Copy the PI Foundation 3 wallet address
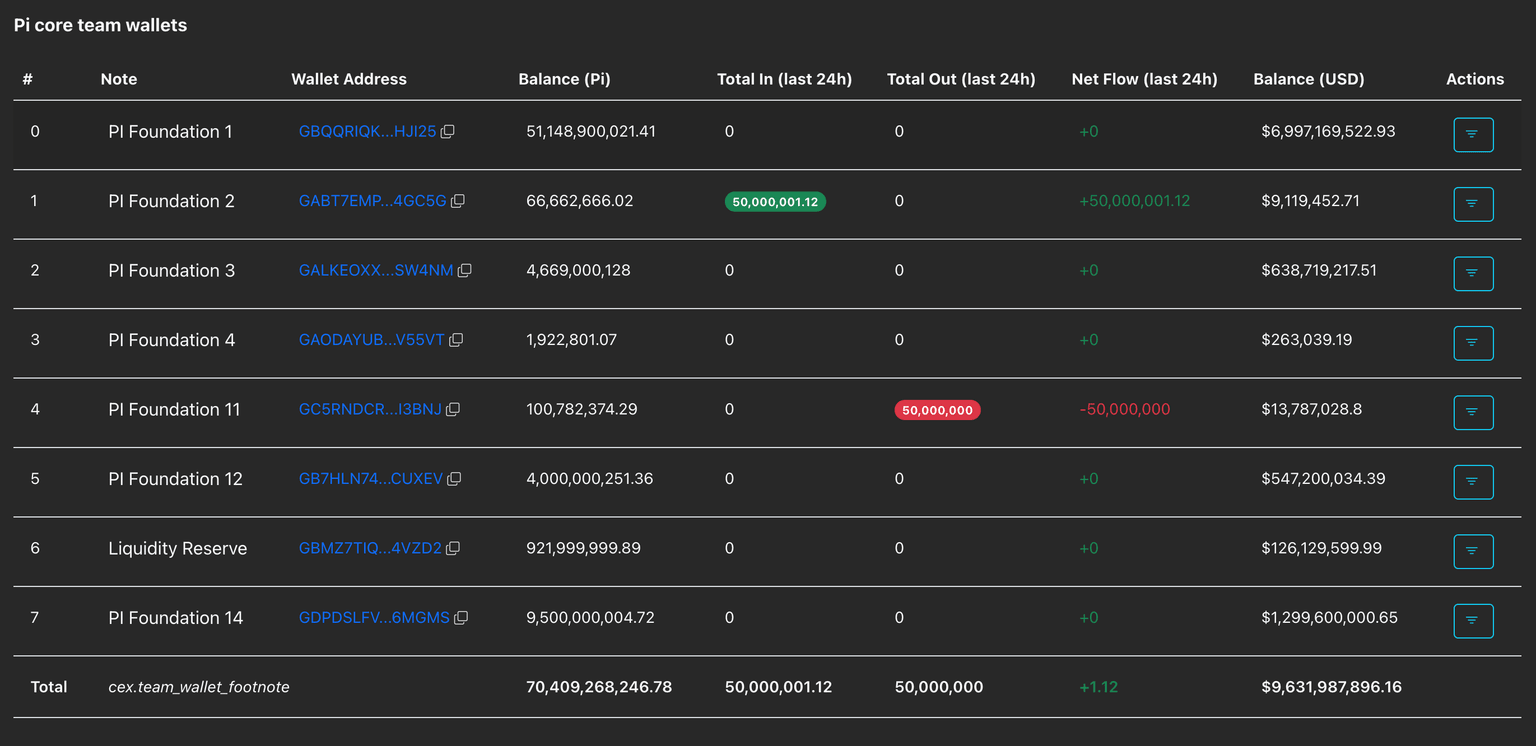 coord(464,271)
